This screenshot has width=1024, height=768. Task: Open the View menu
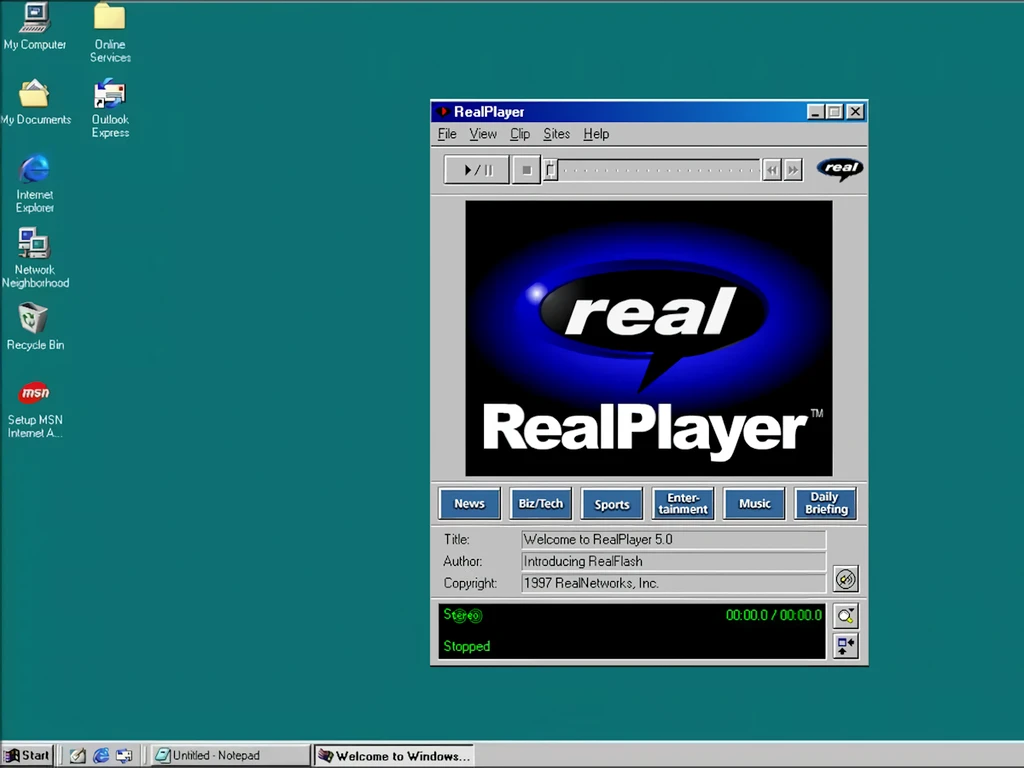coord(483,134)
